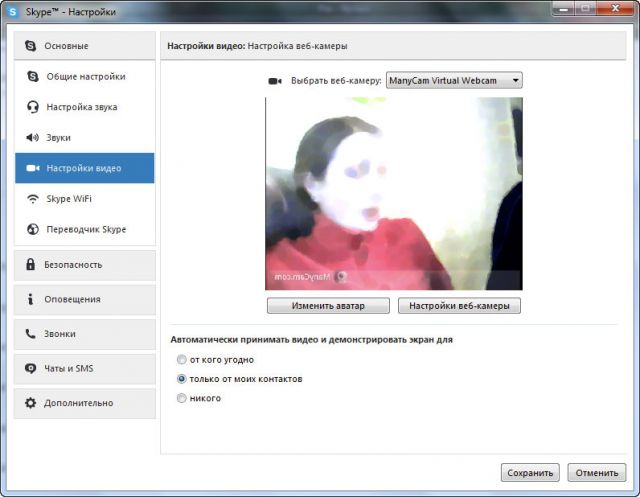Click the camera icon beside Выбрать веб-камеру

pyautogui.click(x=275, y=81)
